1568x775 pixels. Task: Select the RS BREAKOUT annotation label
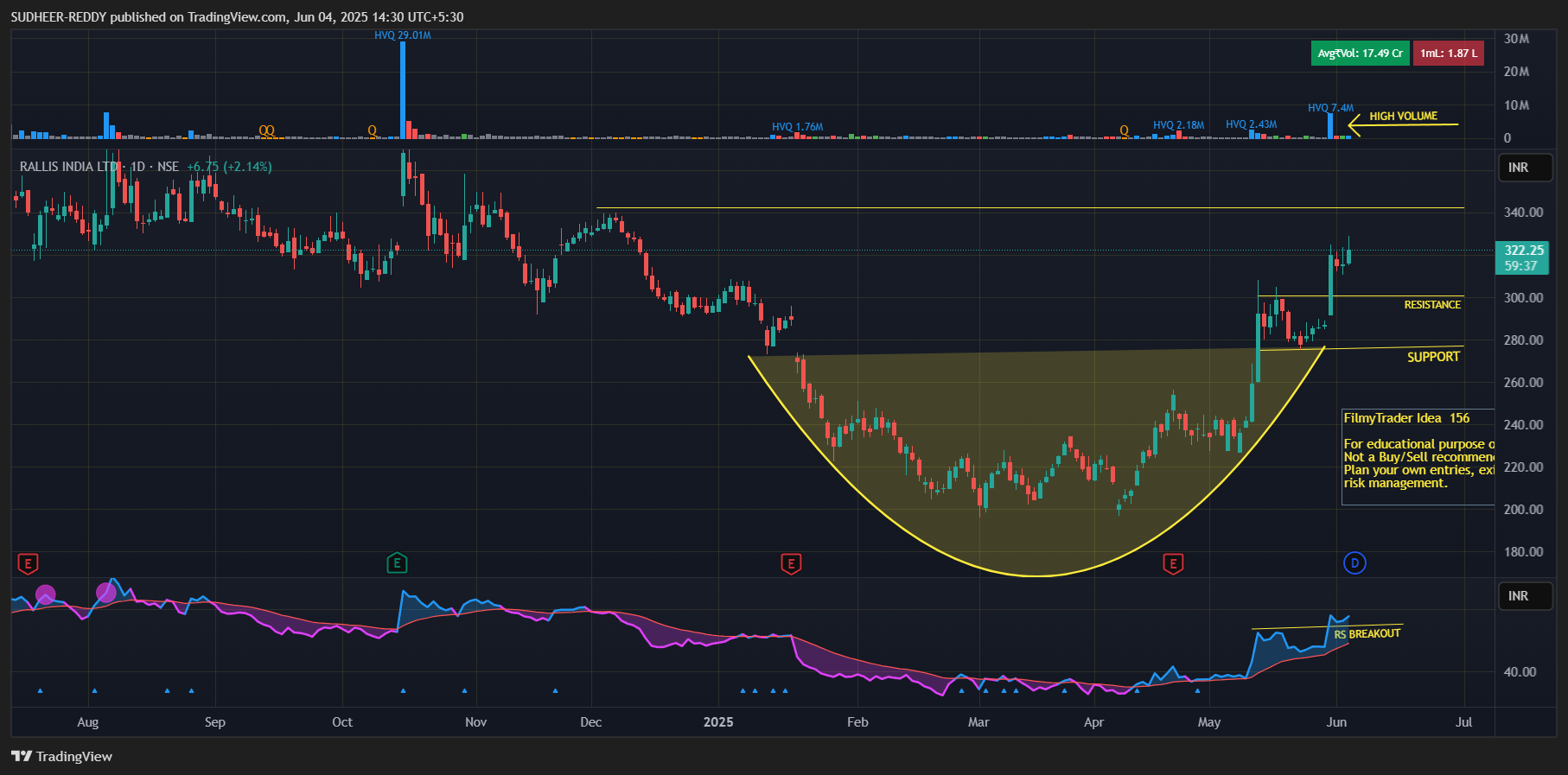[1367, 634]
